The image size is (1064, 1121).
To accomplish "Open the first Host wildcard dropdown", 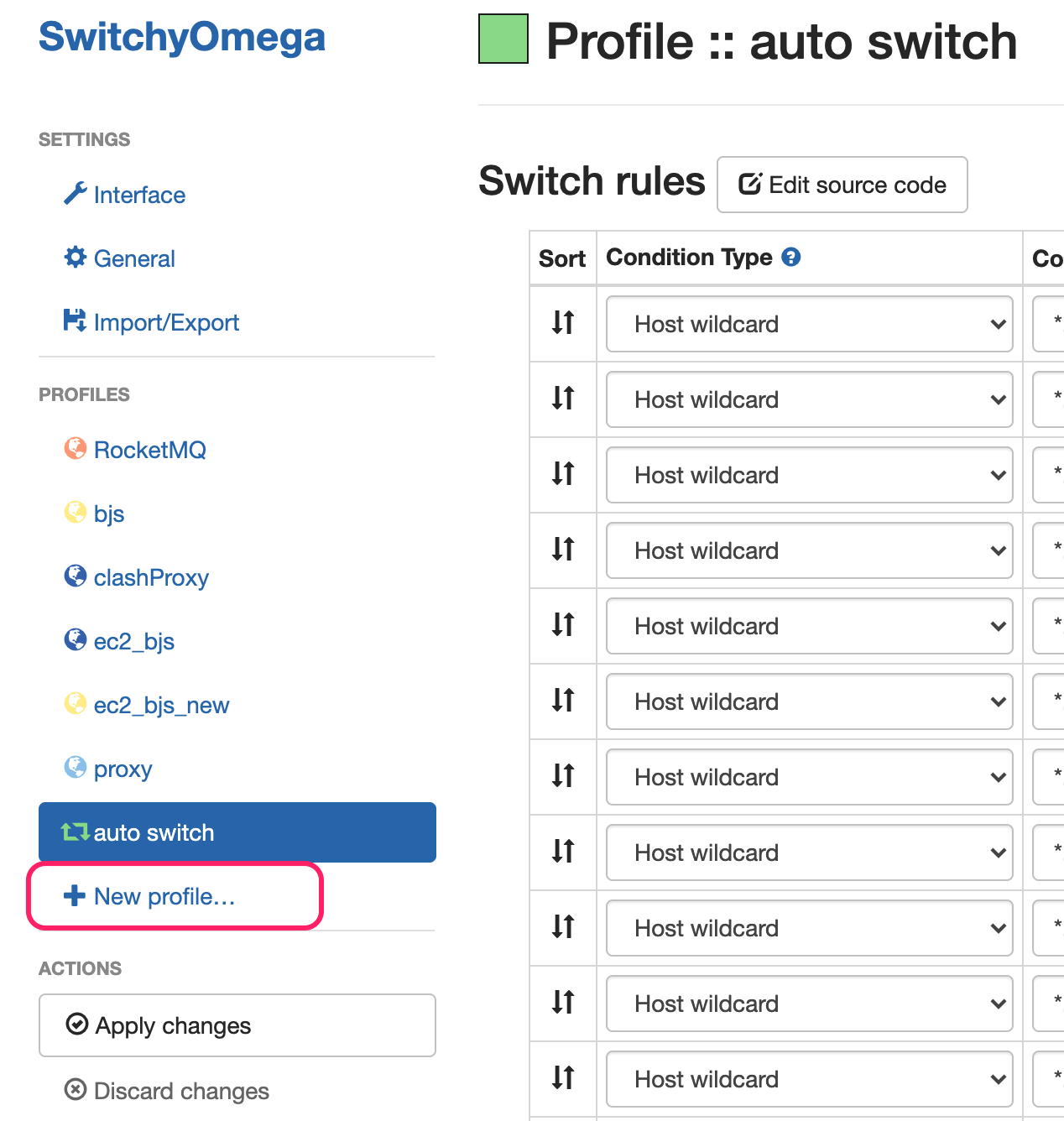I will pyautogui.click(x=810, y=324).
